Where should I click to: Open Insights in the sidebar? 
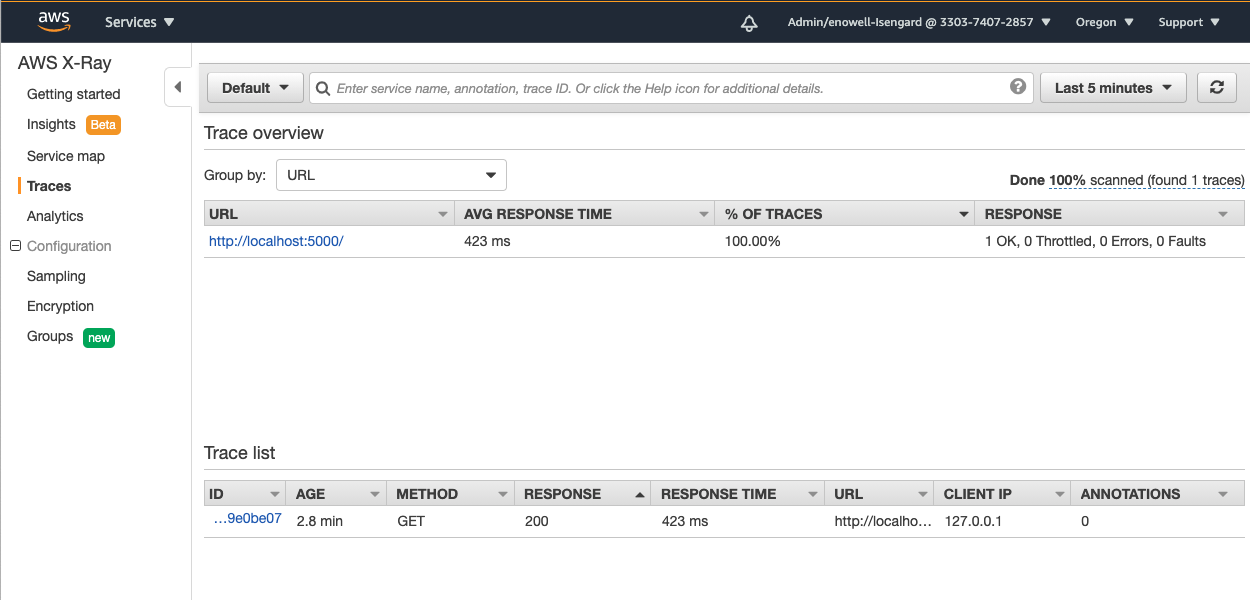(x=51, y=124)
